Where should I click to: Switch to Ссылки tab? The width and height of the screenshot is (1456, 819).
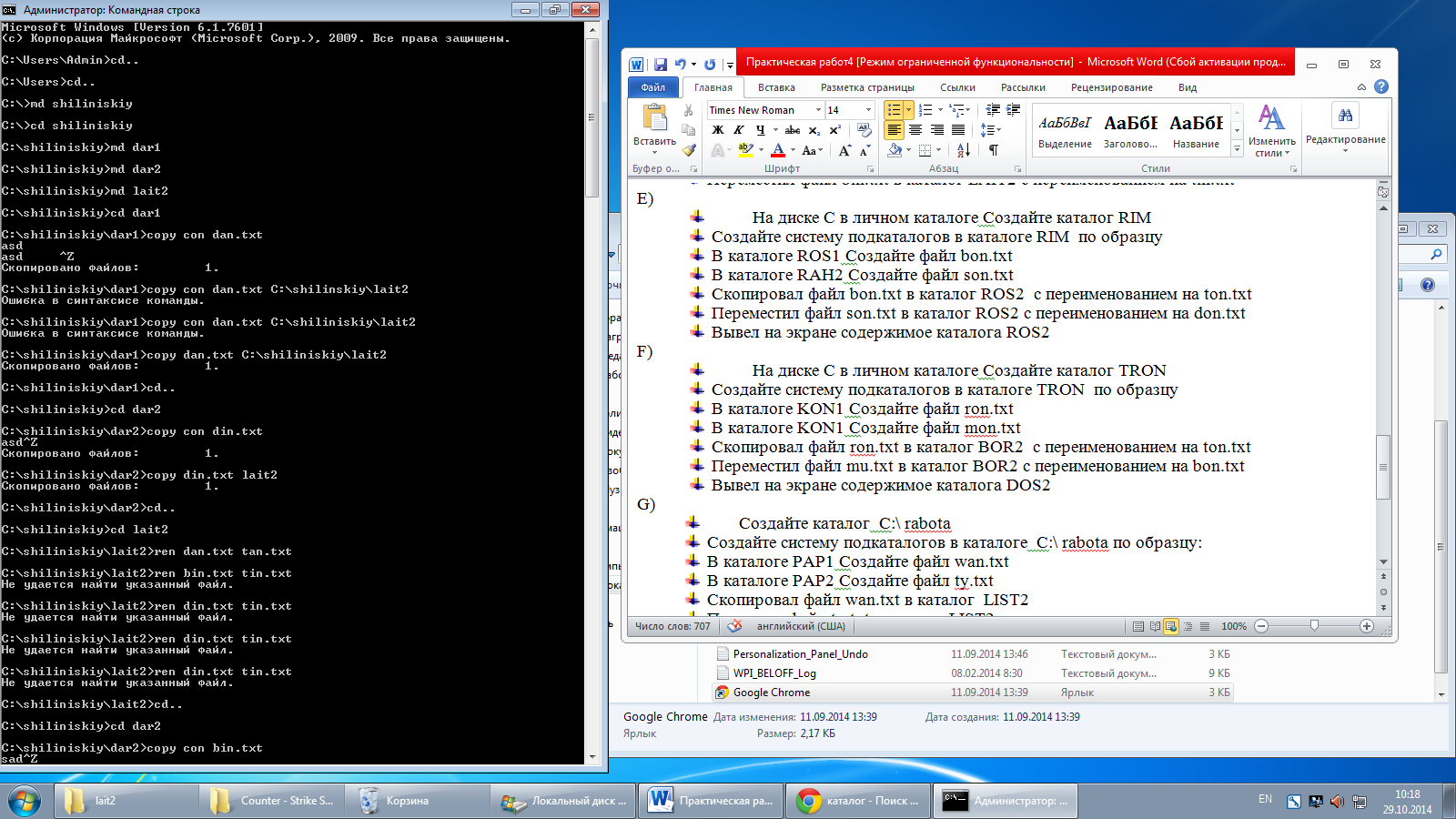click(x=957, y=87)
